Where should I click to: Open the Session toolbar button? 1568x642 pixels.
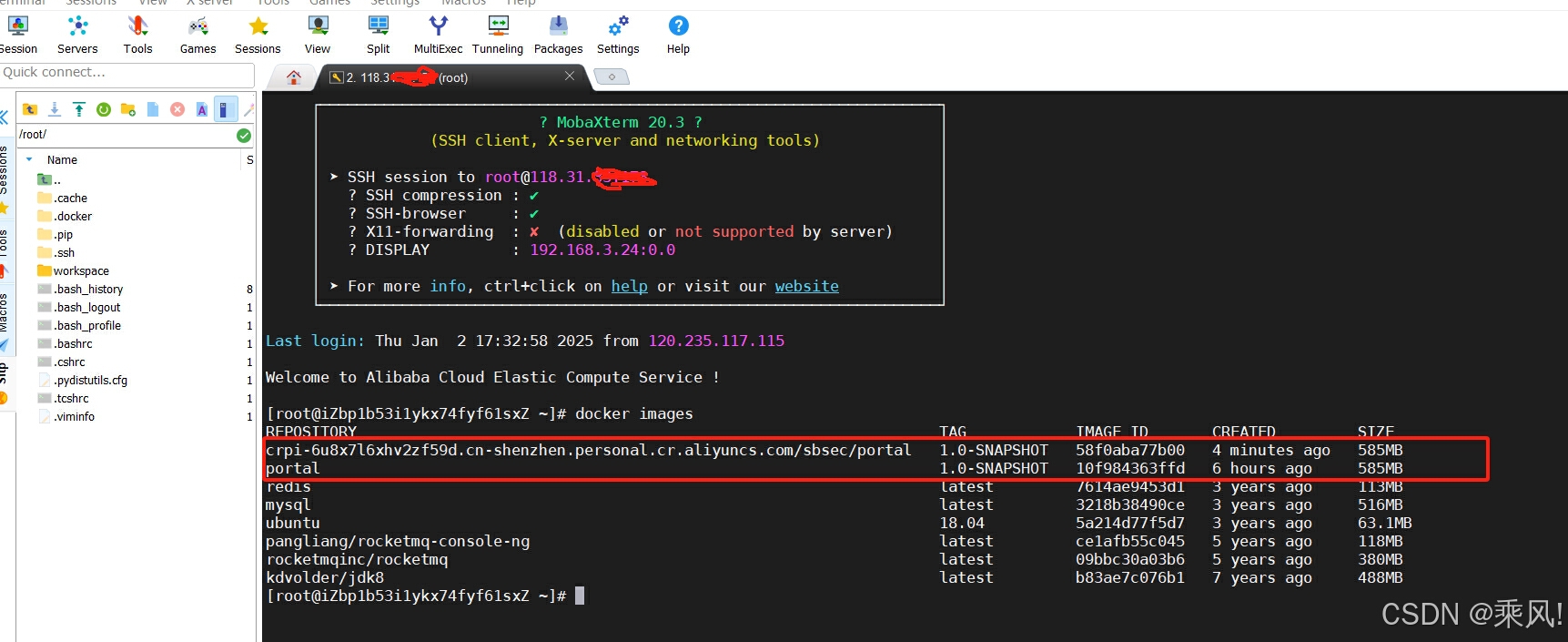pos(18,36)
